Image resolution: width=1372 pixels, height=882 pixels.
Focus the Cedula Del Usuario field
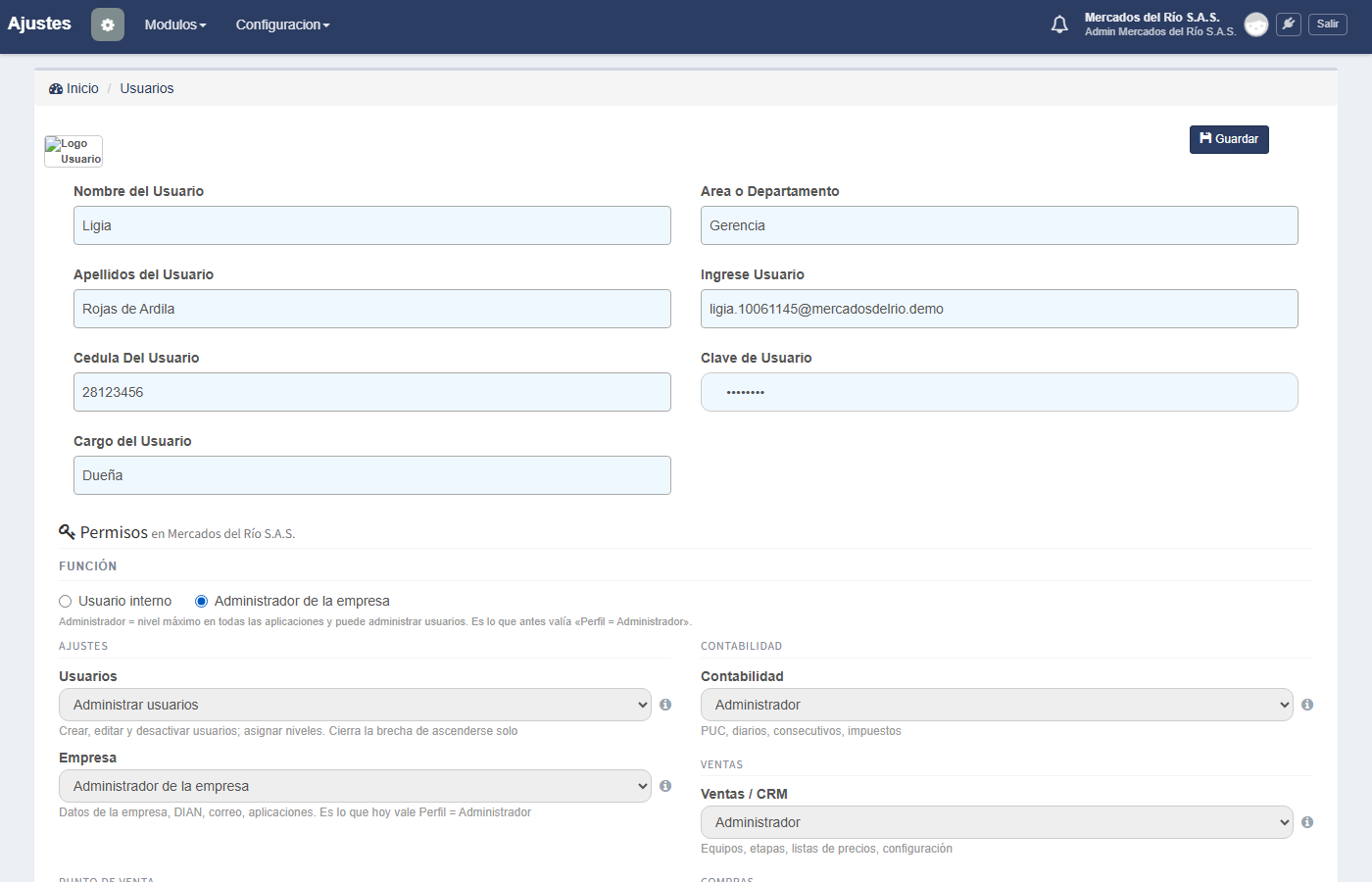click(372, 392)
